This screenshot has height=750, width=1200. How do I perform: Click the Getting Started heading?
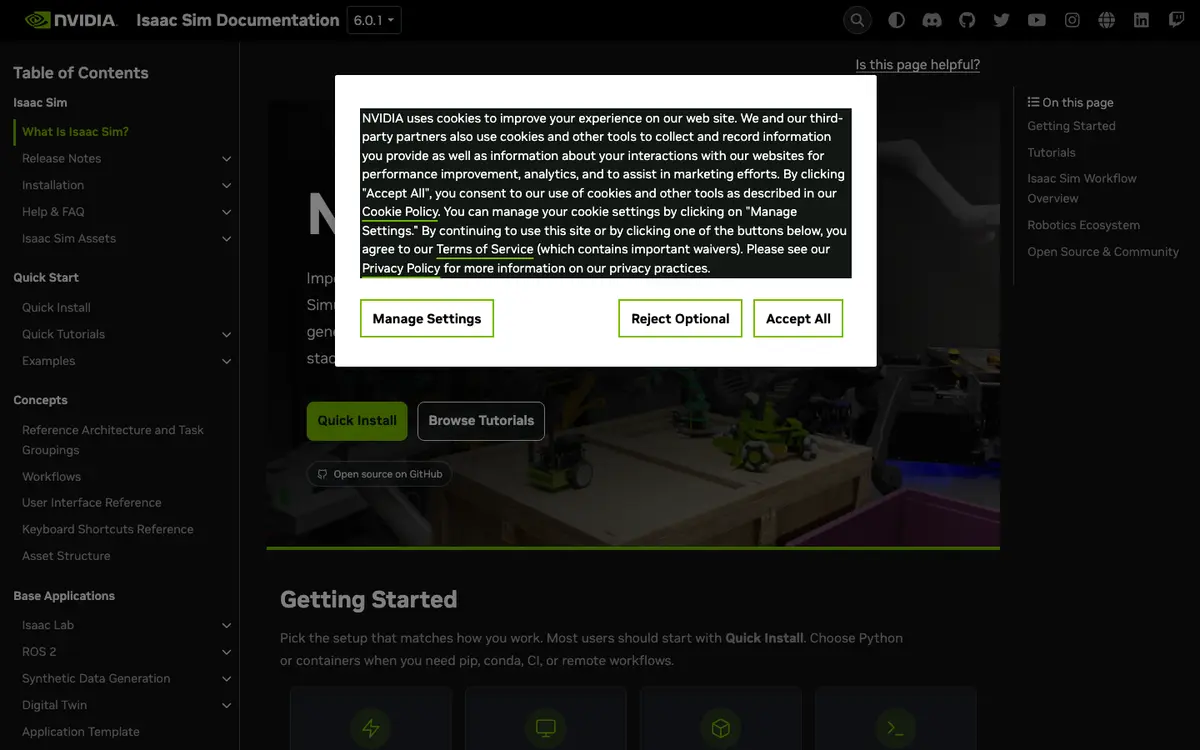coord(368,599)
